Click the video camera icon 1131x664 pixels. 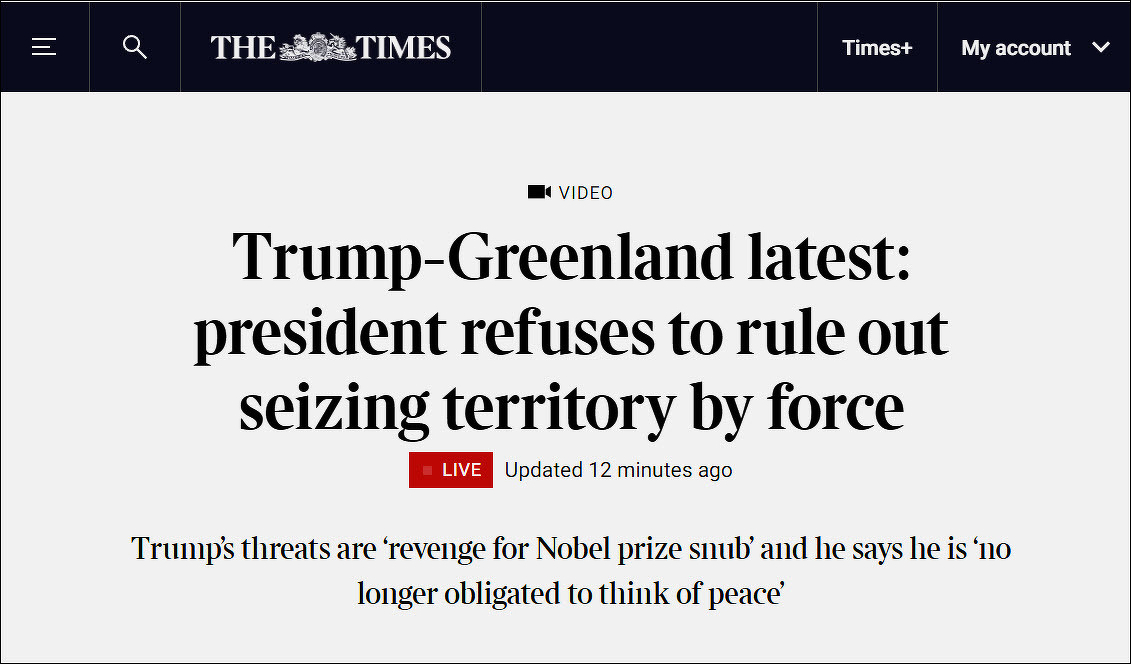[539, 192]
